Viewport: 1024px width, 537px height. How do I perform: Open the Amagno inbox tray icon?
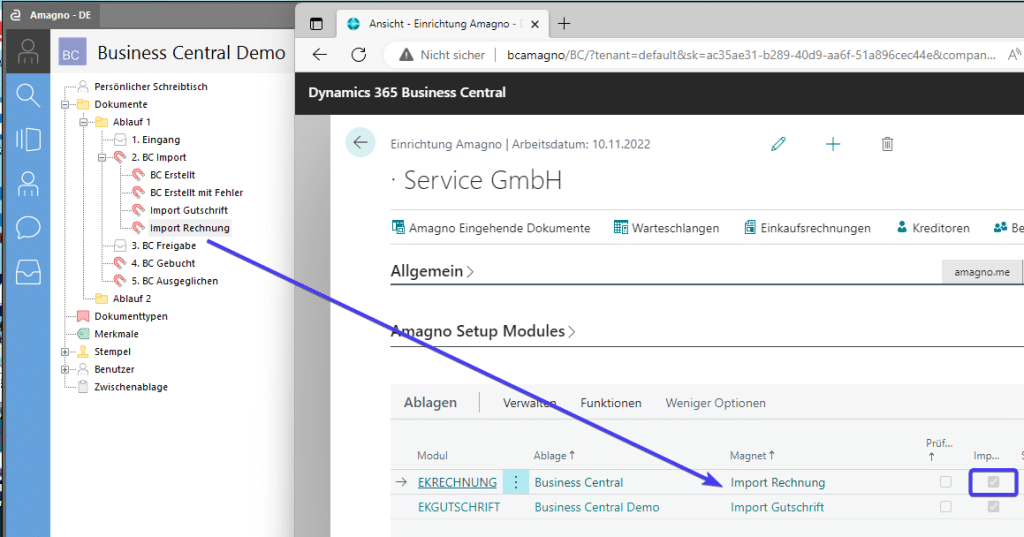tap(27, 272)
